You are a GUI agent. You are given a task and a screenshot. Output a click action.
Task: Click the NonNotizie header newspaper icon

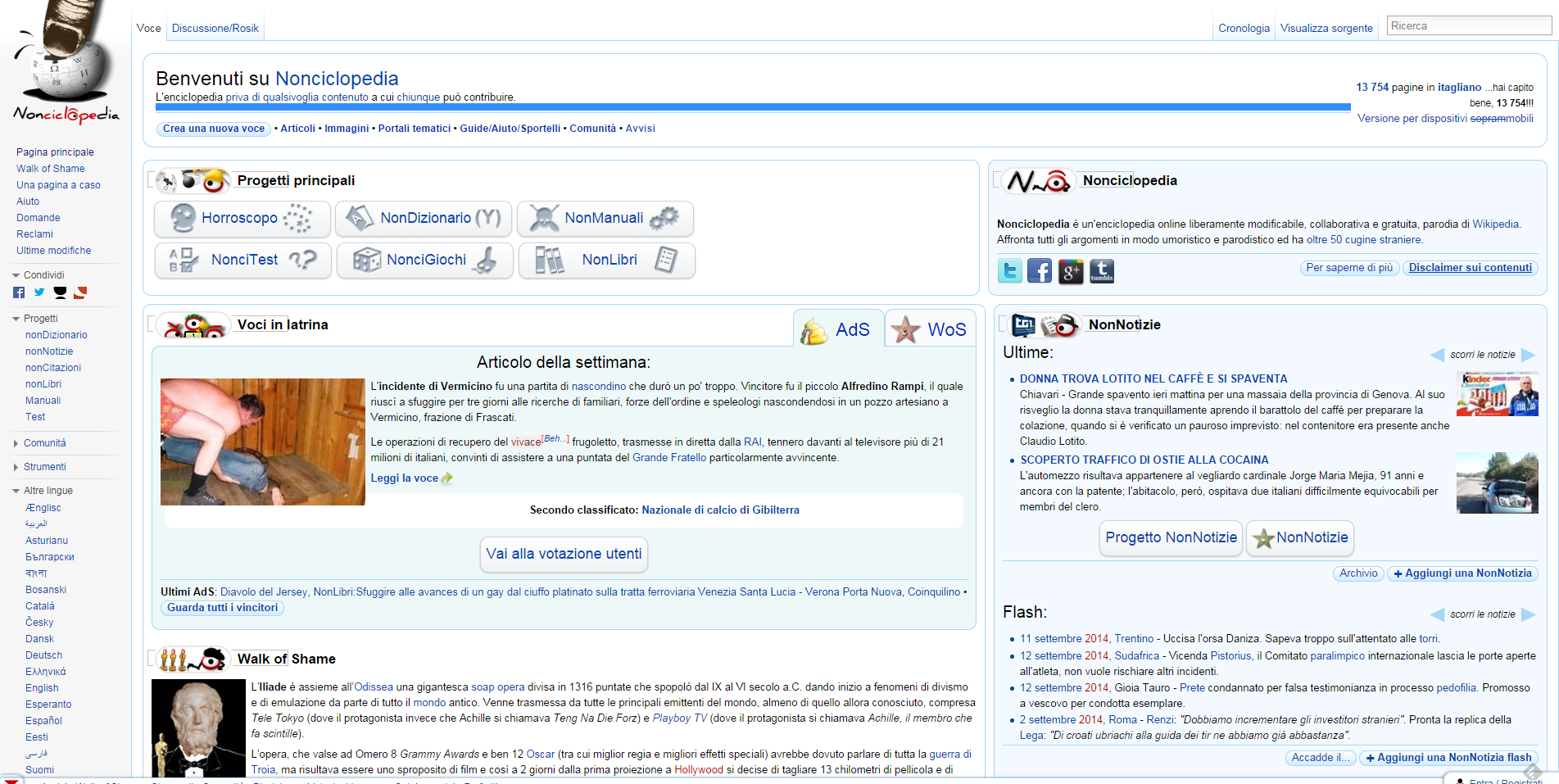coord(1044,325)
